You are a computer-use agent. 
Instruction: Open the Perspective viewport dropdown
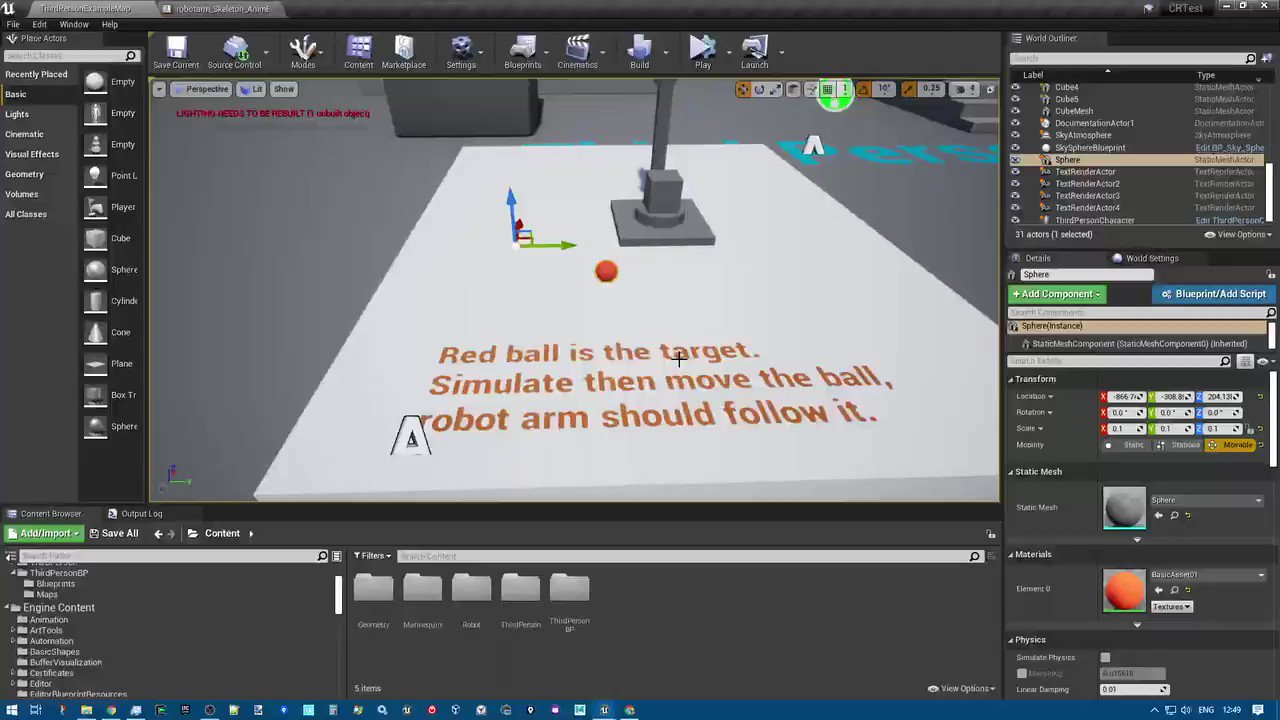coord(201,89)
